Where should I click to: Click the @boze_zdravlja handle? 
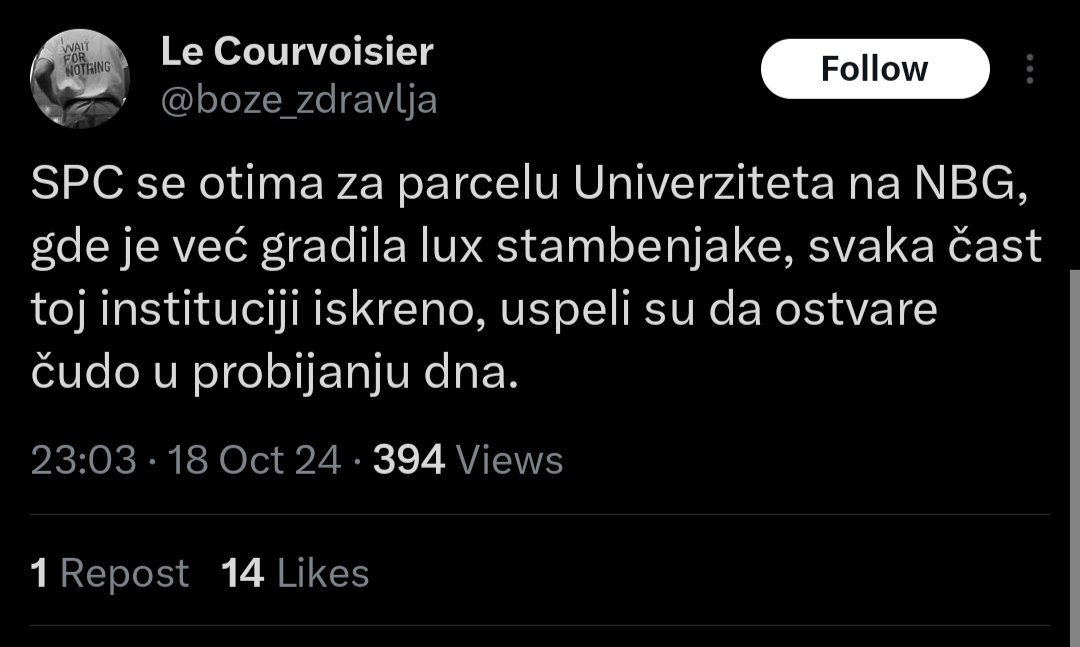tap(299, 101)
